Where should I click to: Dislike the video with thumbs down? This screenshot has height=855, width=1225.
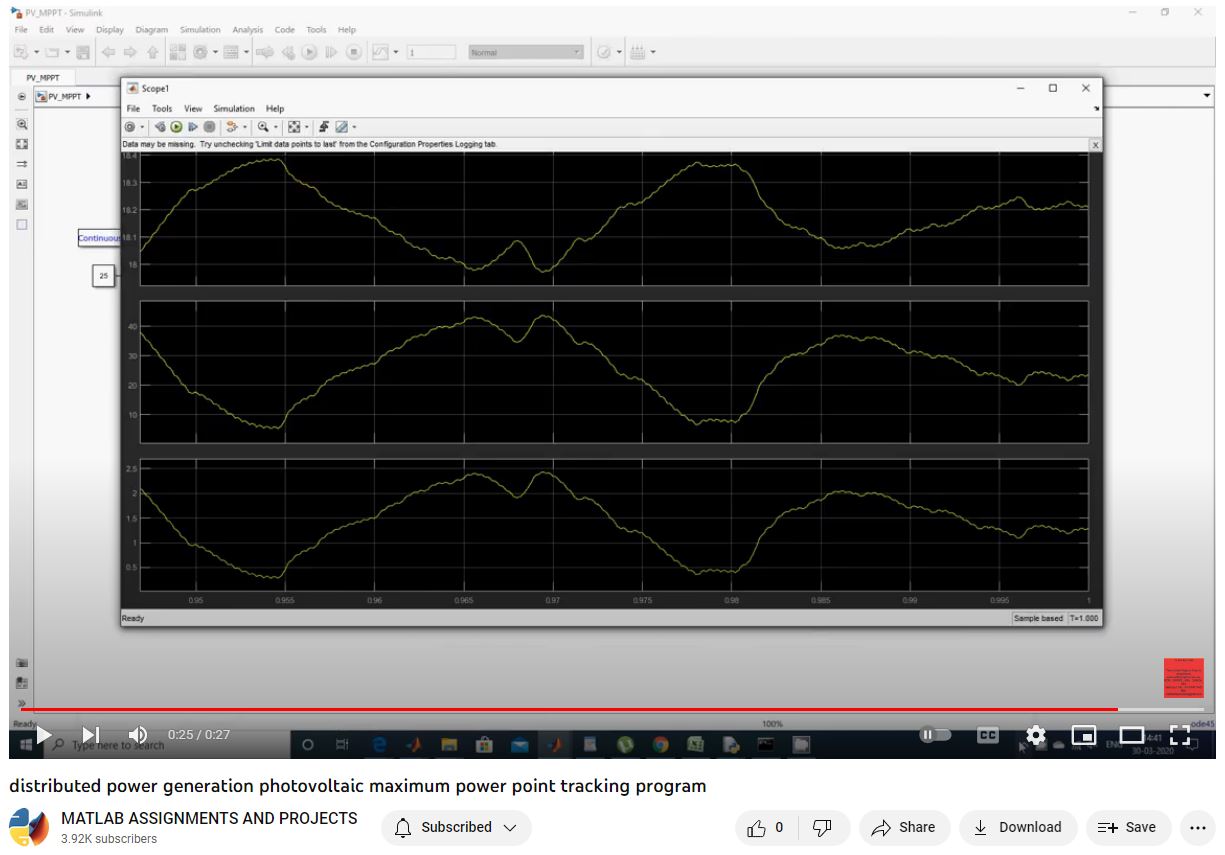pyautogui.click(x=822, y=827)
